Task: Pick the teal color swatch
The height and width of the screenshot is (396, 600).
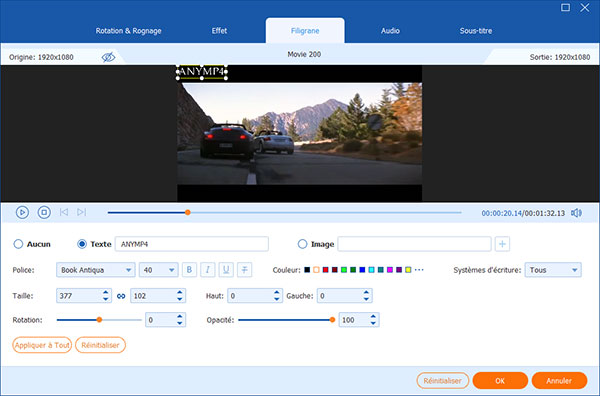Action: (380, 270)
